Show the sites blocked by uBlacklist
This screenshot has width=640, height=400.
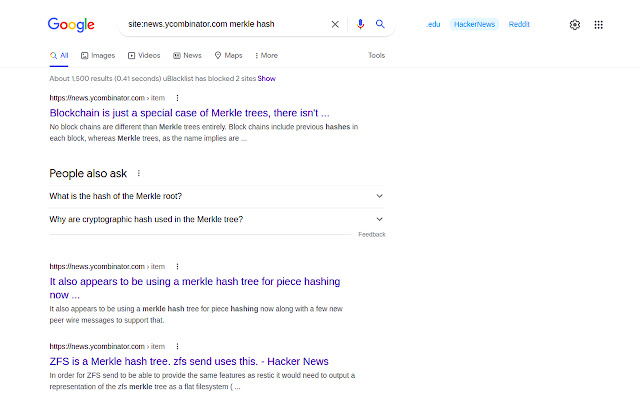(267, 78)
